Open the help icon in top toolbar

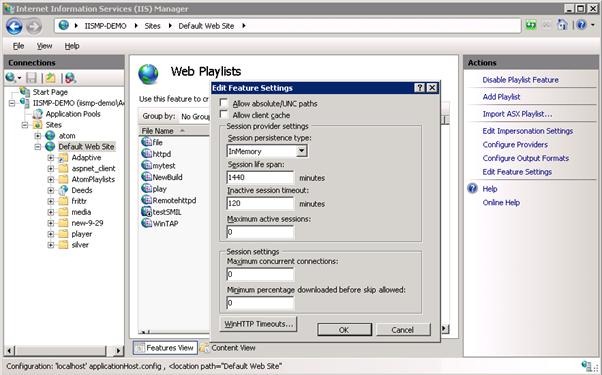point(582,25)
